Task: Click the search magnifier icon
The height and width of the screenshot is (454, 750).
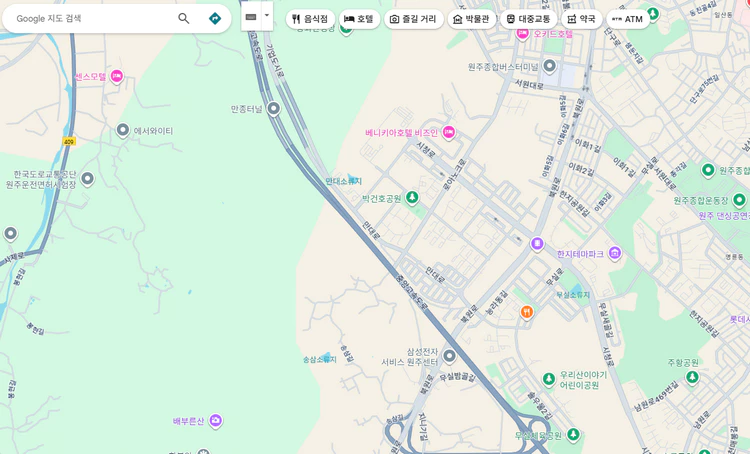Action: (184, 18)
